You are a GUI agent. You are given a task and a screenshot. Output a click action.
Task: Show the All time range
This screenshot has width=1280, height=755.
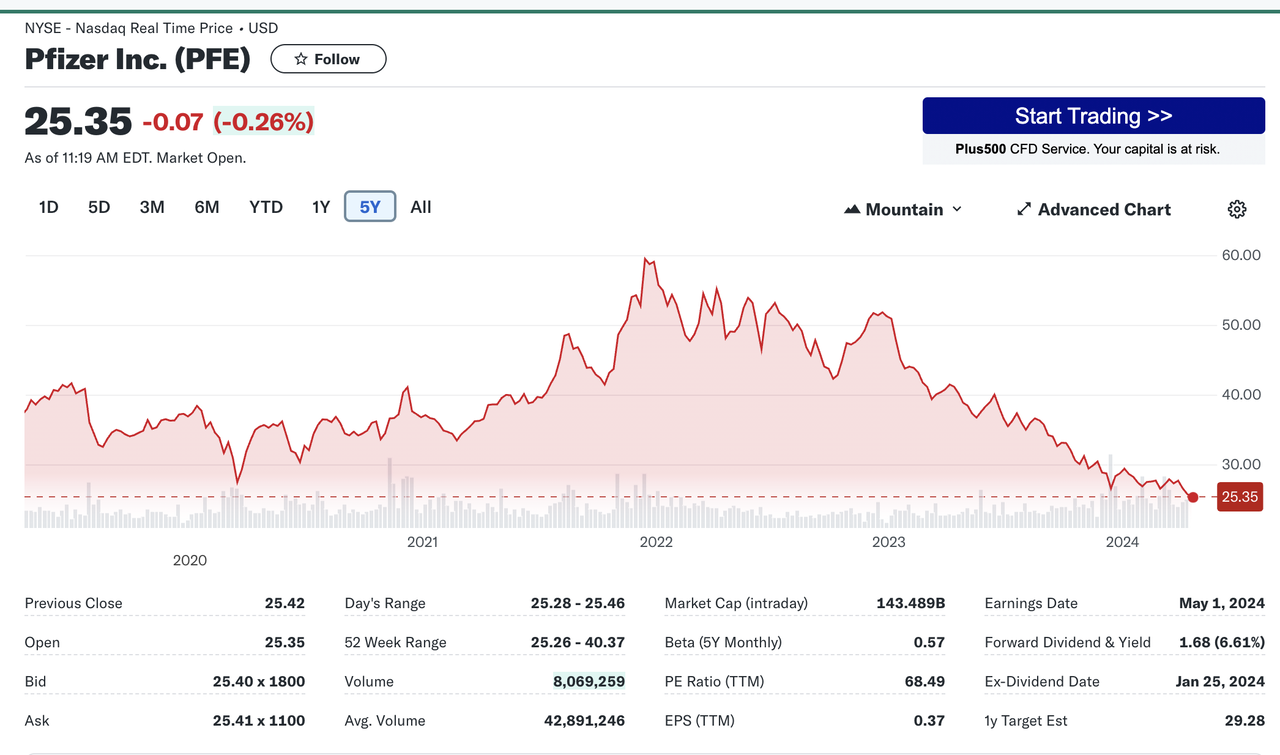pyautogui.click(x=421, y=207)
